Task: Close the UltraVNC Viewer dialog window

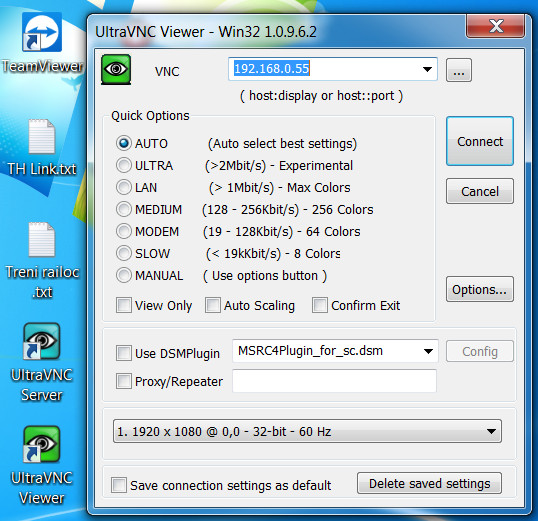Action: [x=495, y=26]
